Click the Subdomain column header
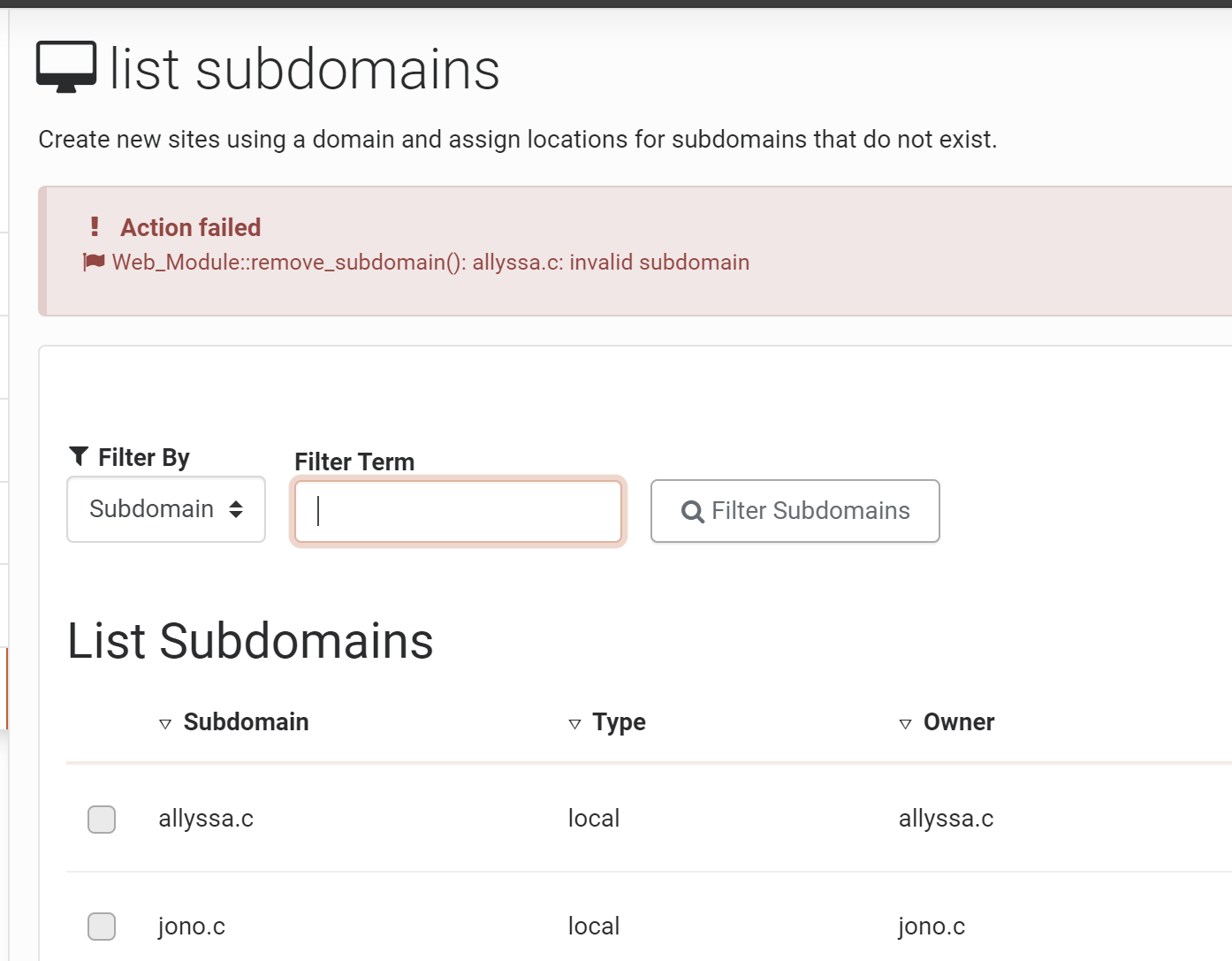 (246, 722)
